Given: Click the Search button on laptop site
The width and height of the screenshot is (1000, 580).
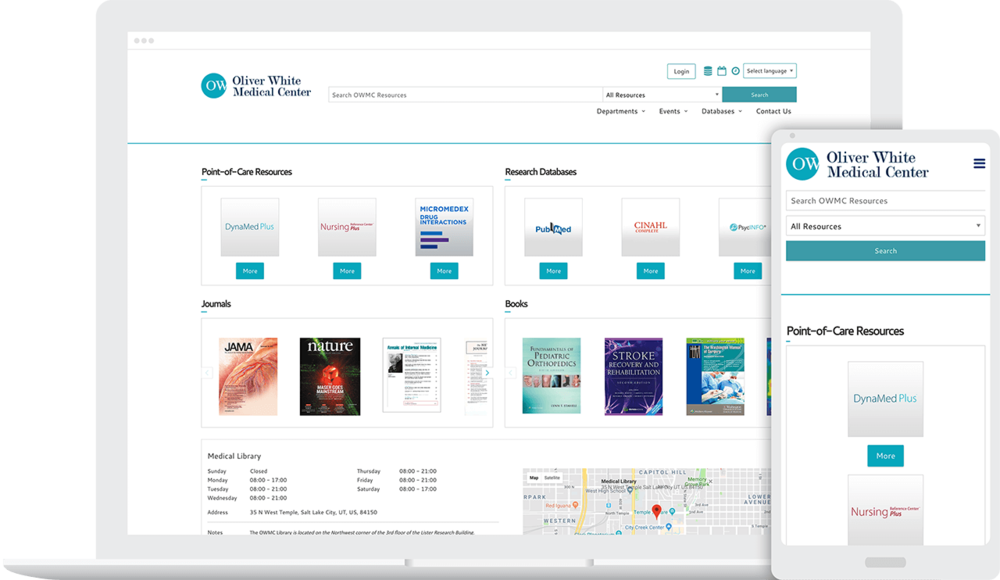Looking at the screenshot, I should (759, 94).
